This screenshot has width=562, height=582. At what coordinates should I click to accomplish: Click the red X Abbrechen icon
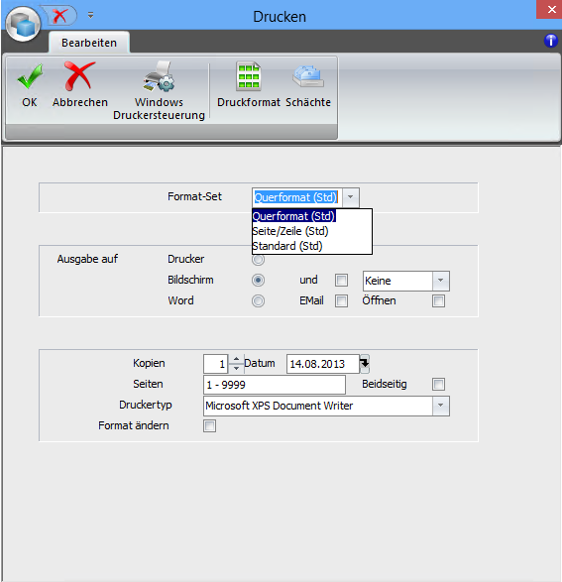point(79,76)
